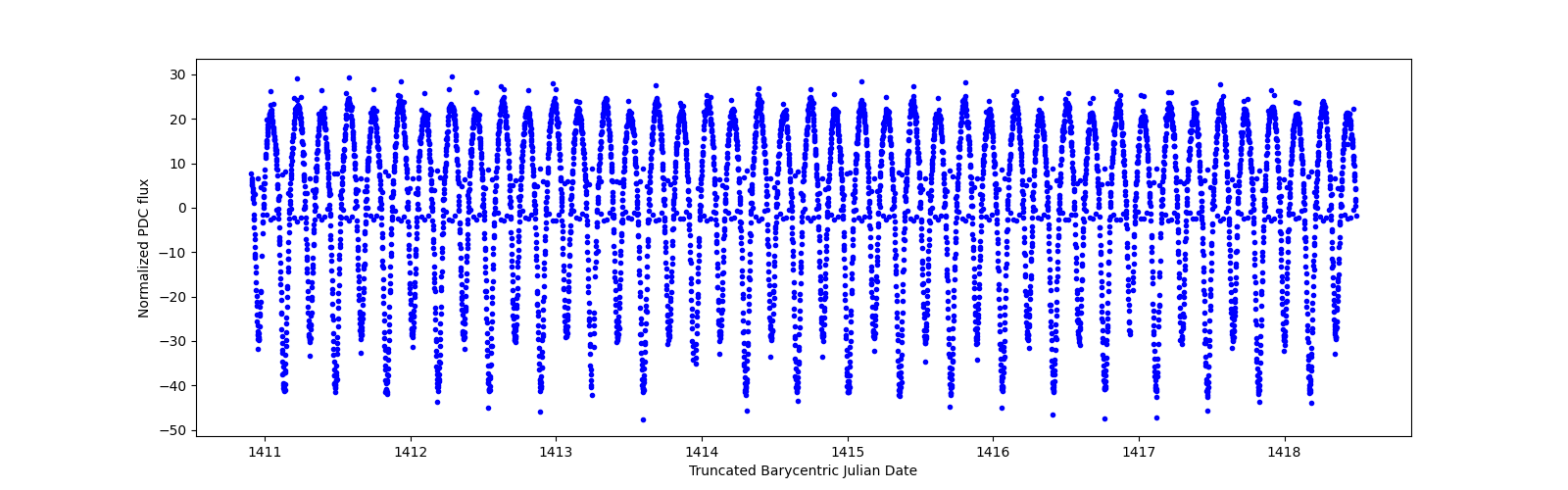1568x490 pixels.
Task: Click x-axis tick label 1416
Action: (993, 453)
